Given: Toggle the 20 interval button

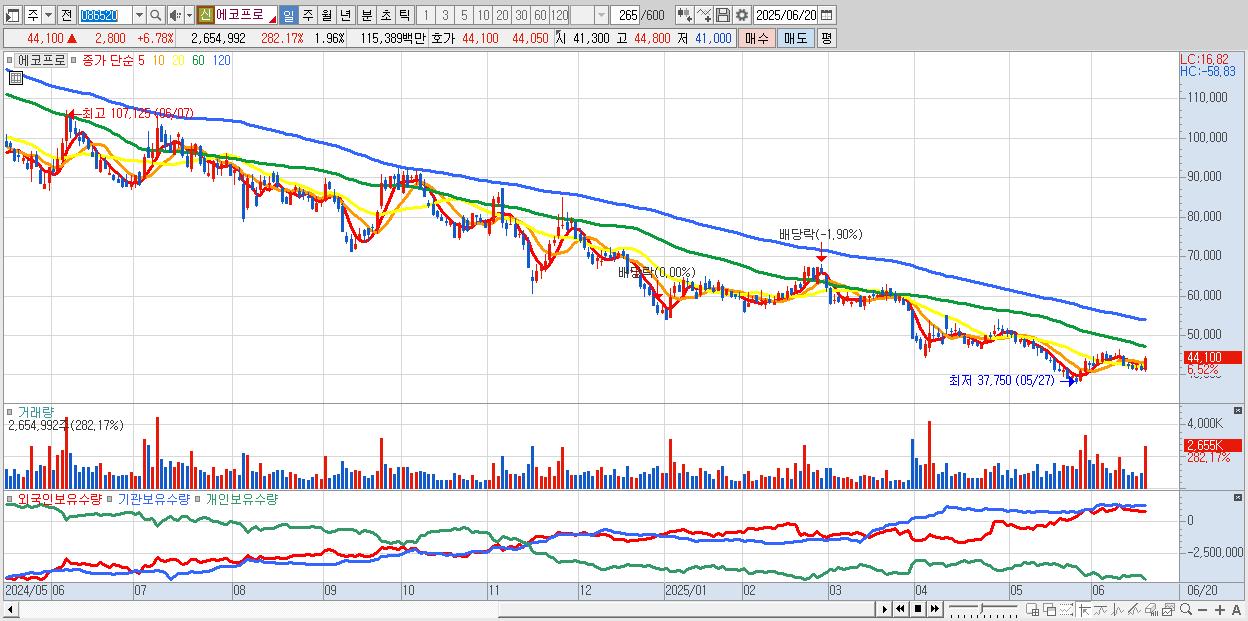Looking at the screenshot, I should click(502, 15).
